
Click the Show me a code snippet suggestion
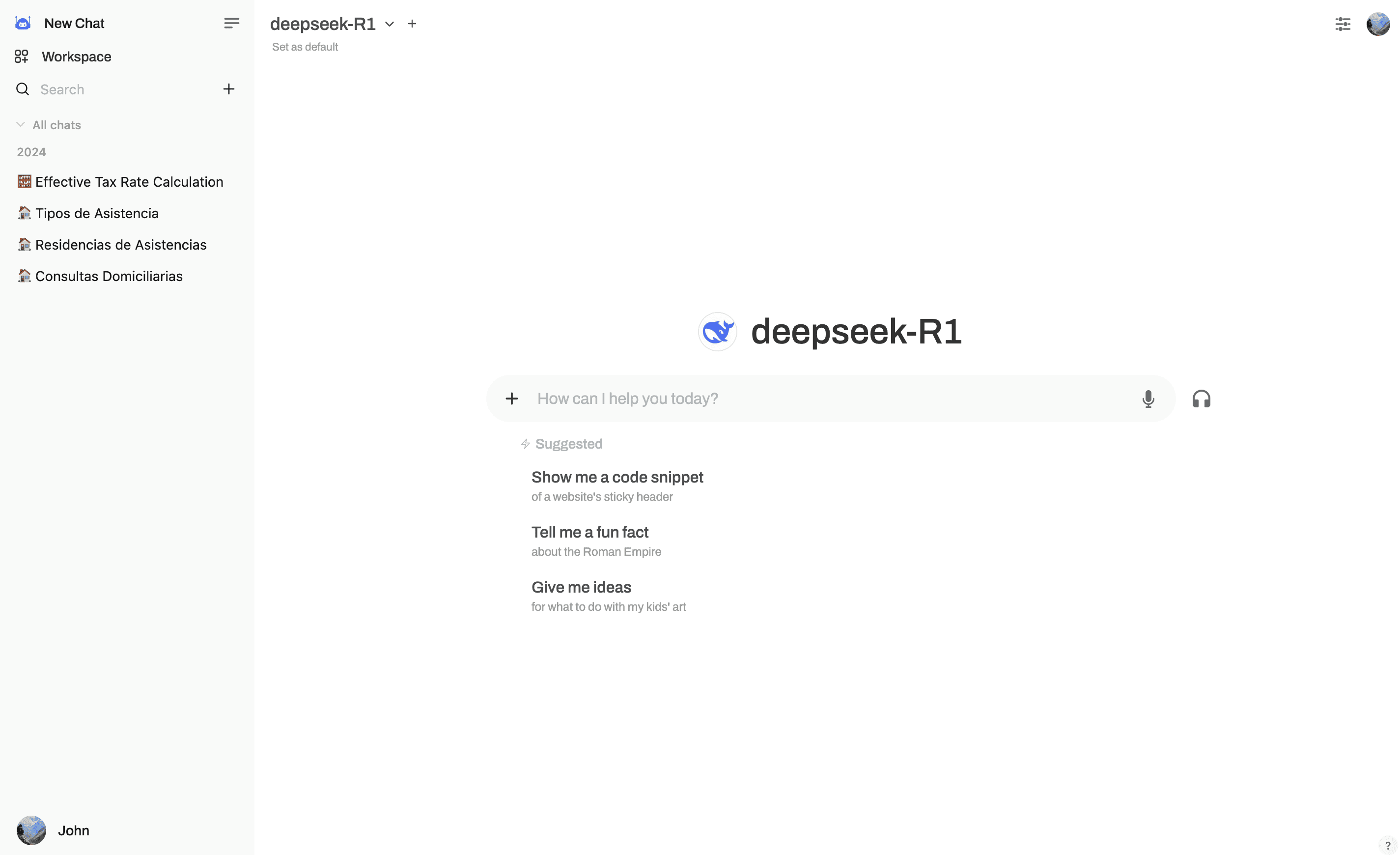pyautogui.click(x=616, y=477)
